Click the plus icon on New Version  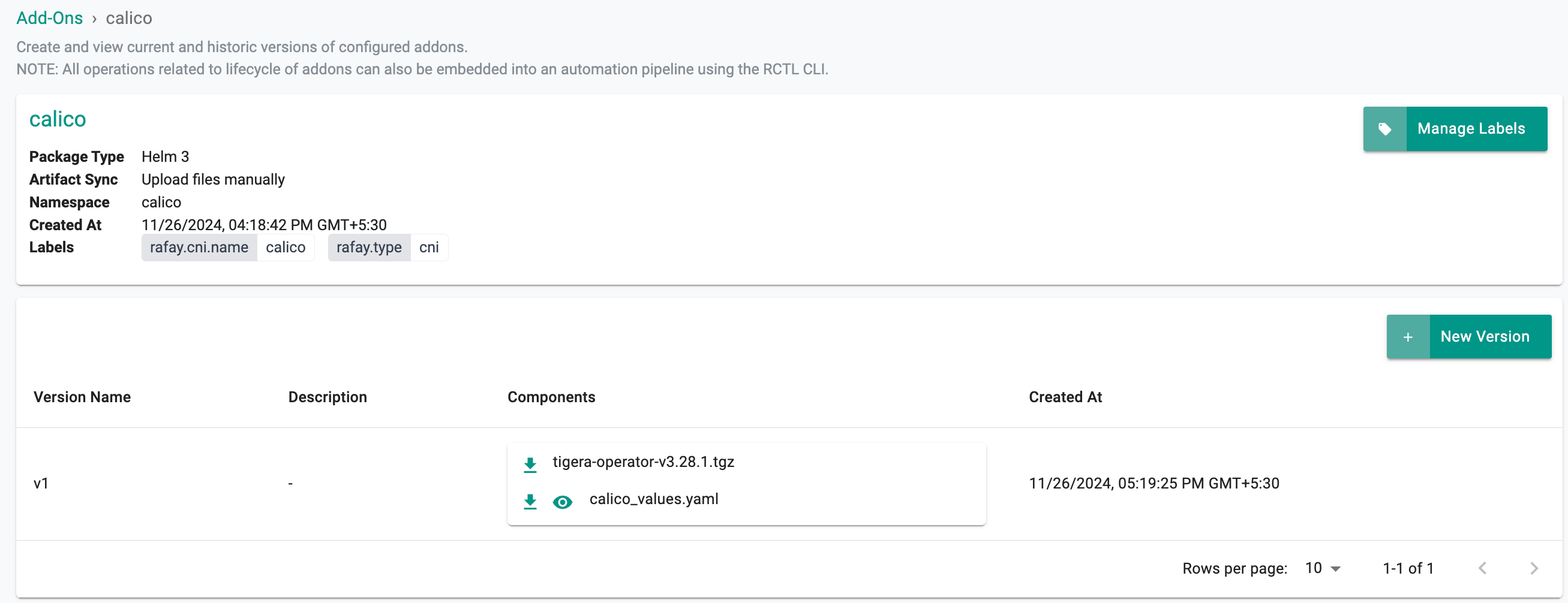pos(1408,336)
